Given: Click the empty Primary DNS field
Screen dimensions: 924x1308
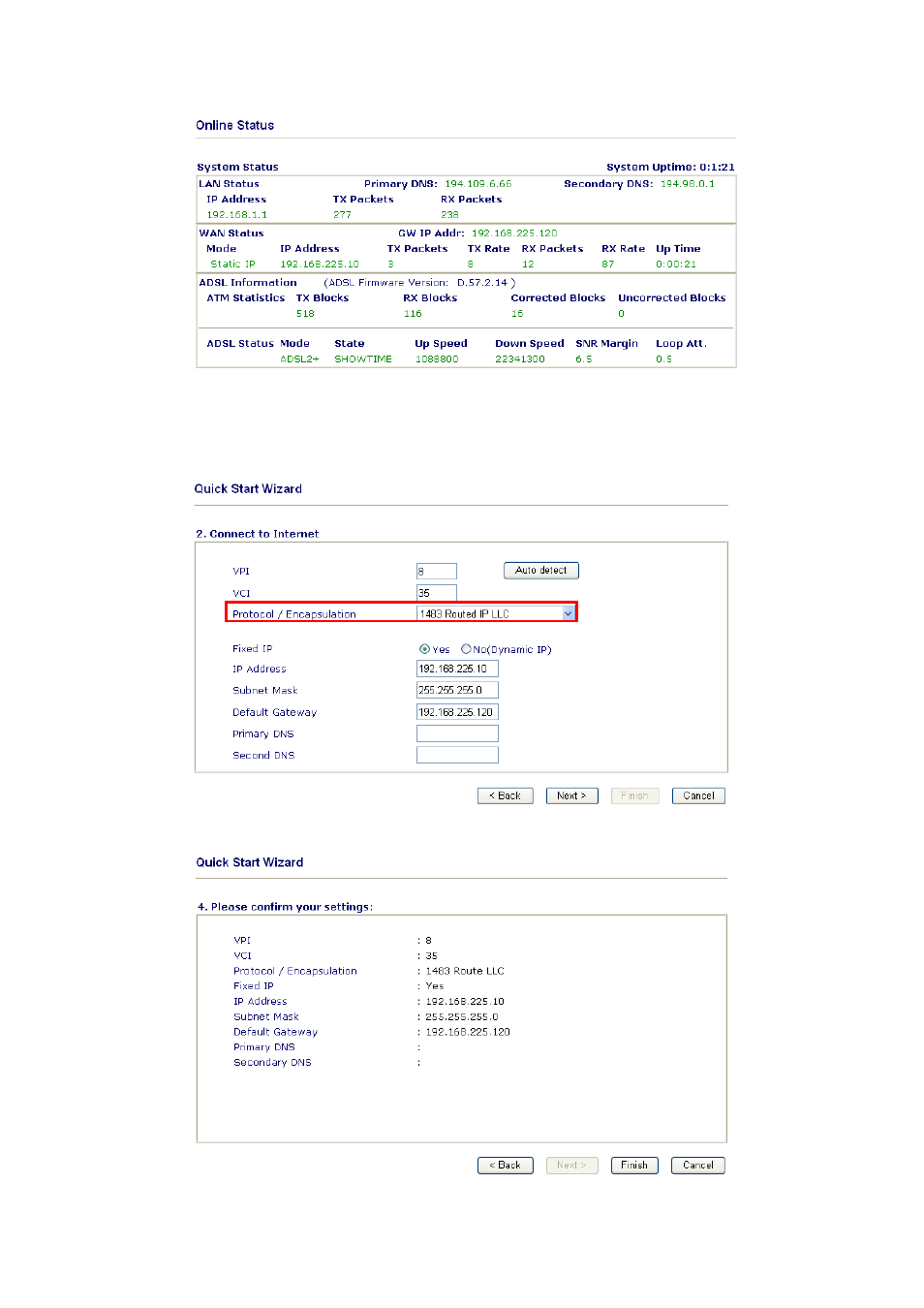Looking at the screenshot, I should [457, 733].
